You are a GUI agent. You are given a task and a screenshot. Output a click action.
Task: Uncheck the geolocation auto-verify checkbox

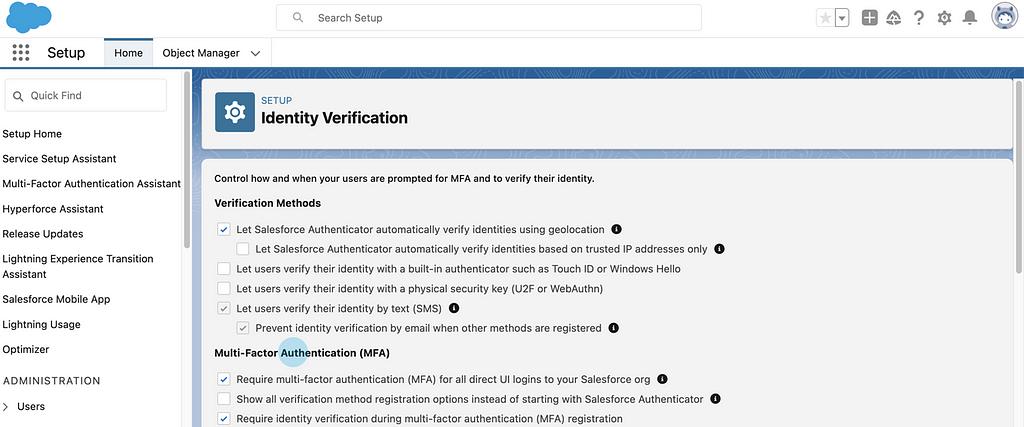224,229
